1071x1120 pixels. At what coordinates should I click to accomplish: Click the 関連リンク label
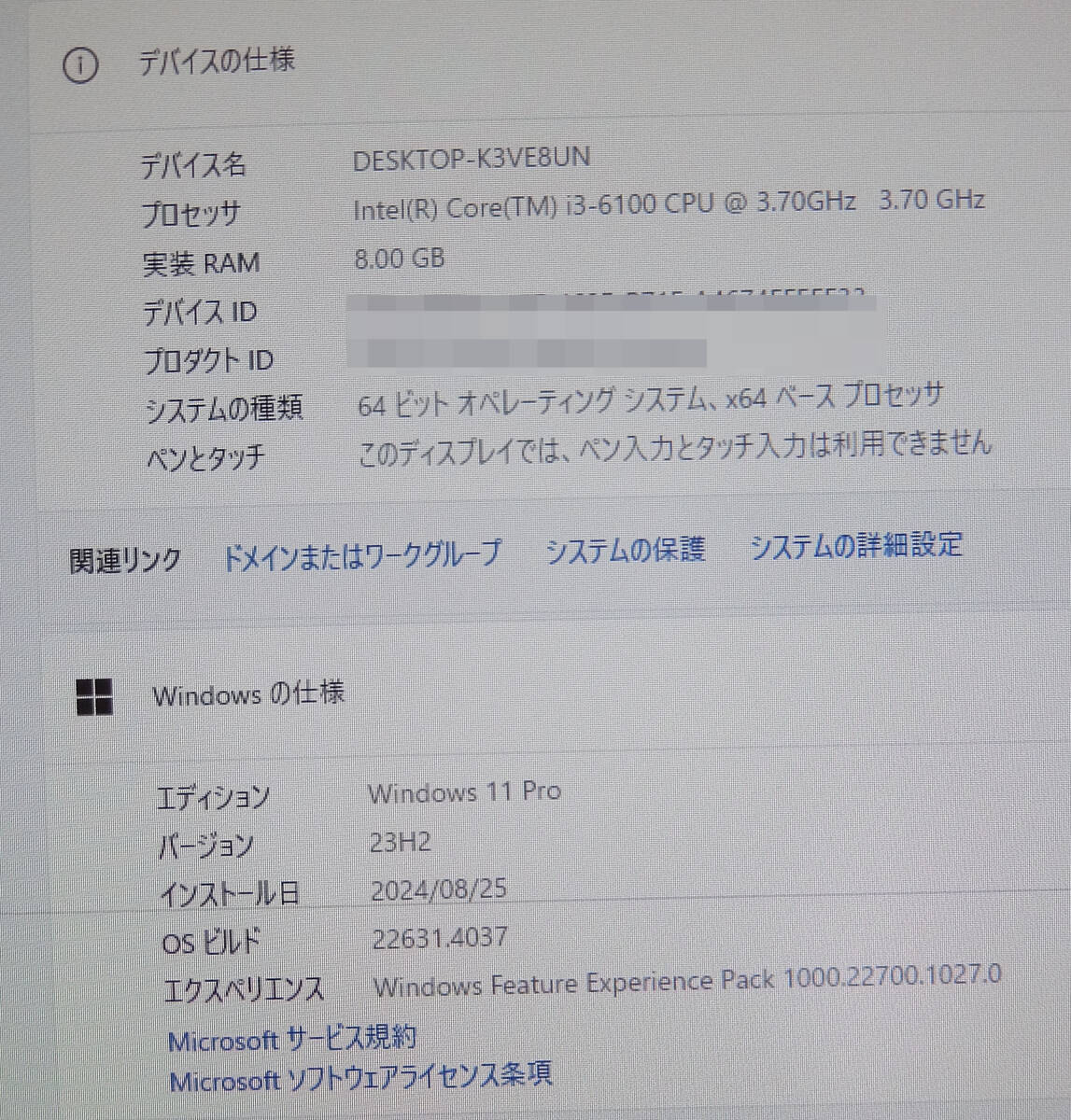click(x=125, y=561)
